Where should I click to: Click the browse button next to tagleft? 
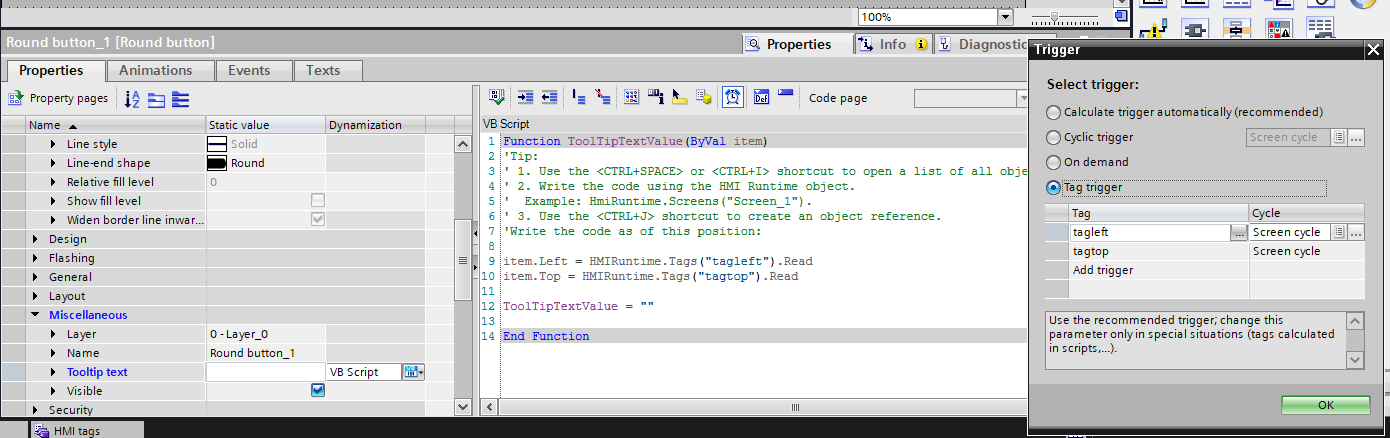(1239, 232)
